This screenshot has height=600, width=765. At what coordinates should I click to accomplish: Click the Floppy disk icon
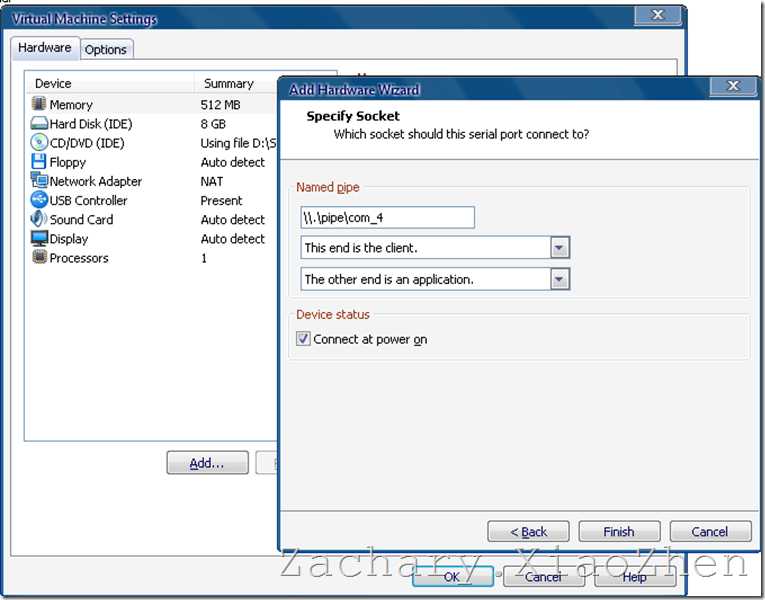pos(39,161)
